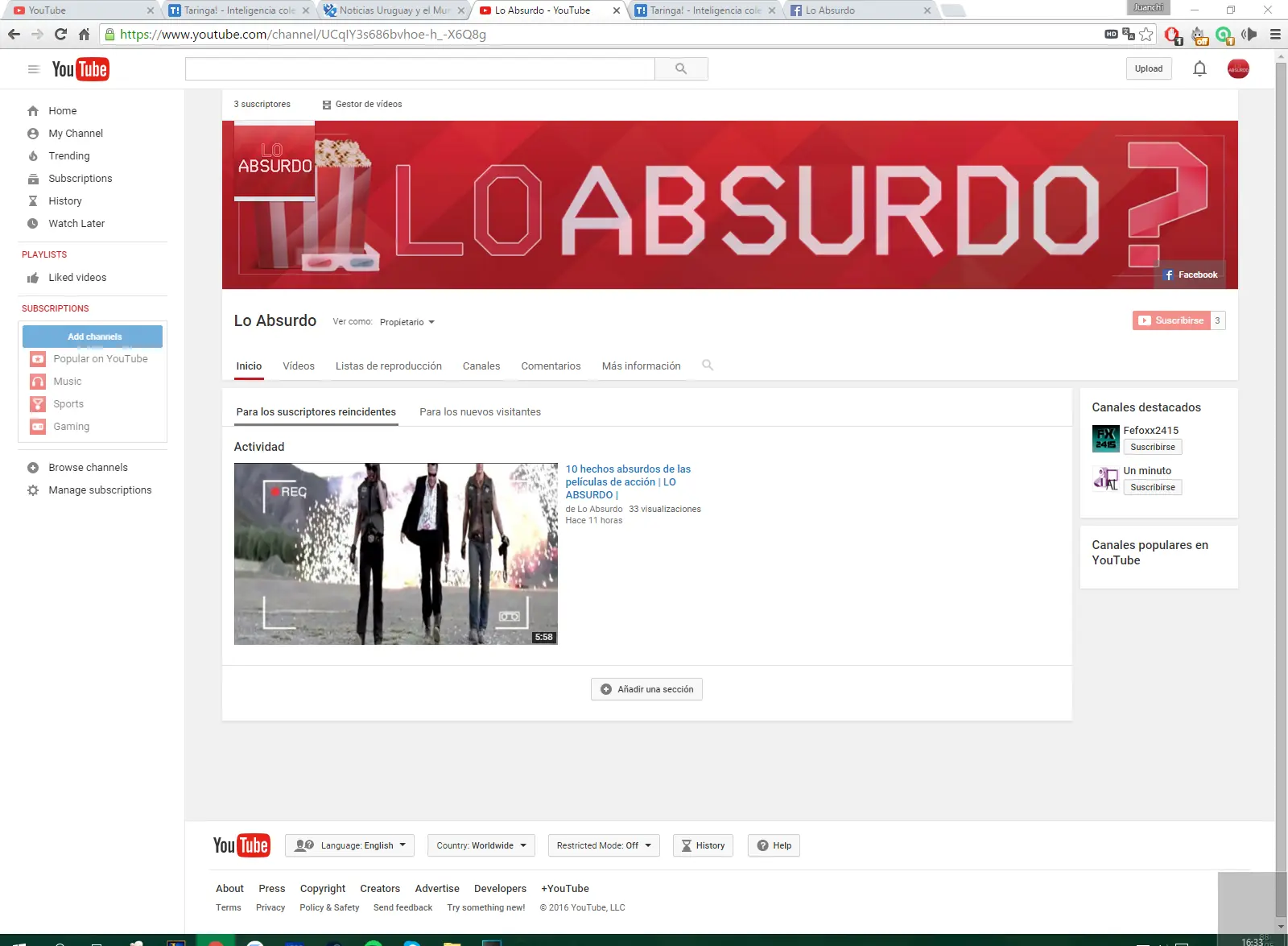The image size is (1288, 946).
Task: Open the account avatar menu
Action: pyautogui.click(x=1238, y=69)
